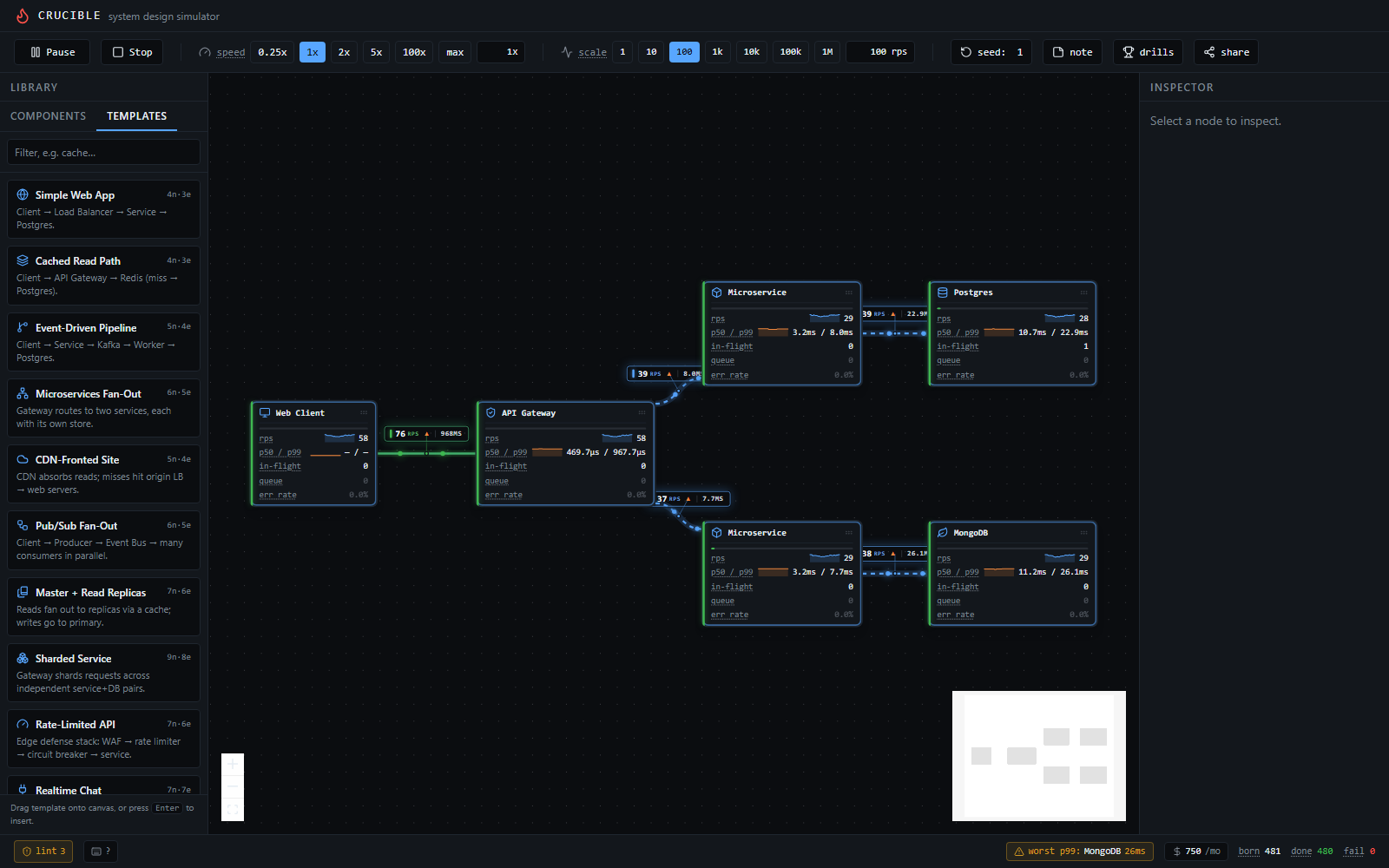Viewport: 1389px width, 868px height.
Task: Open the drills menu
Action: coord(1149,52)
